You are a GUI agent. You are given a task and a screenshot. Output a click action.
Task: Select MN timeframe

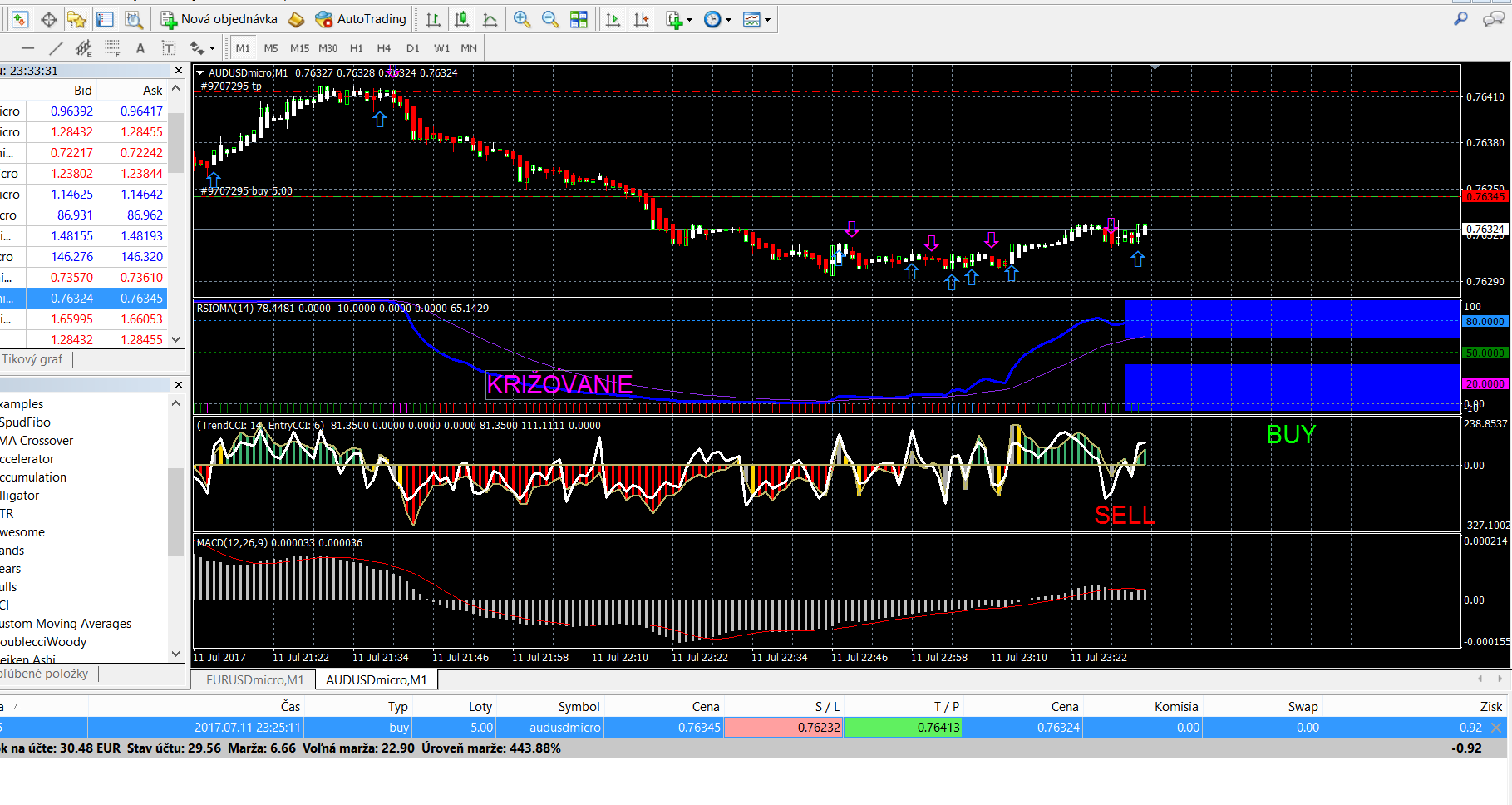[x=469, y=48]
